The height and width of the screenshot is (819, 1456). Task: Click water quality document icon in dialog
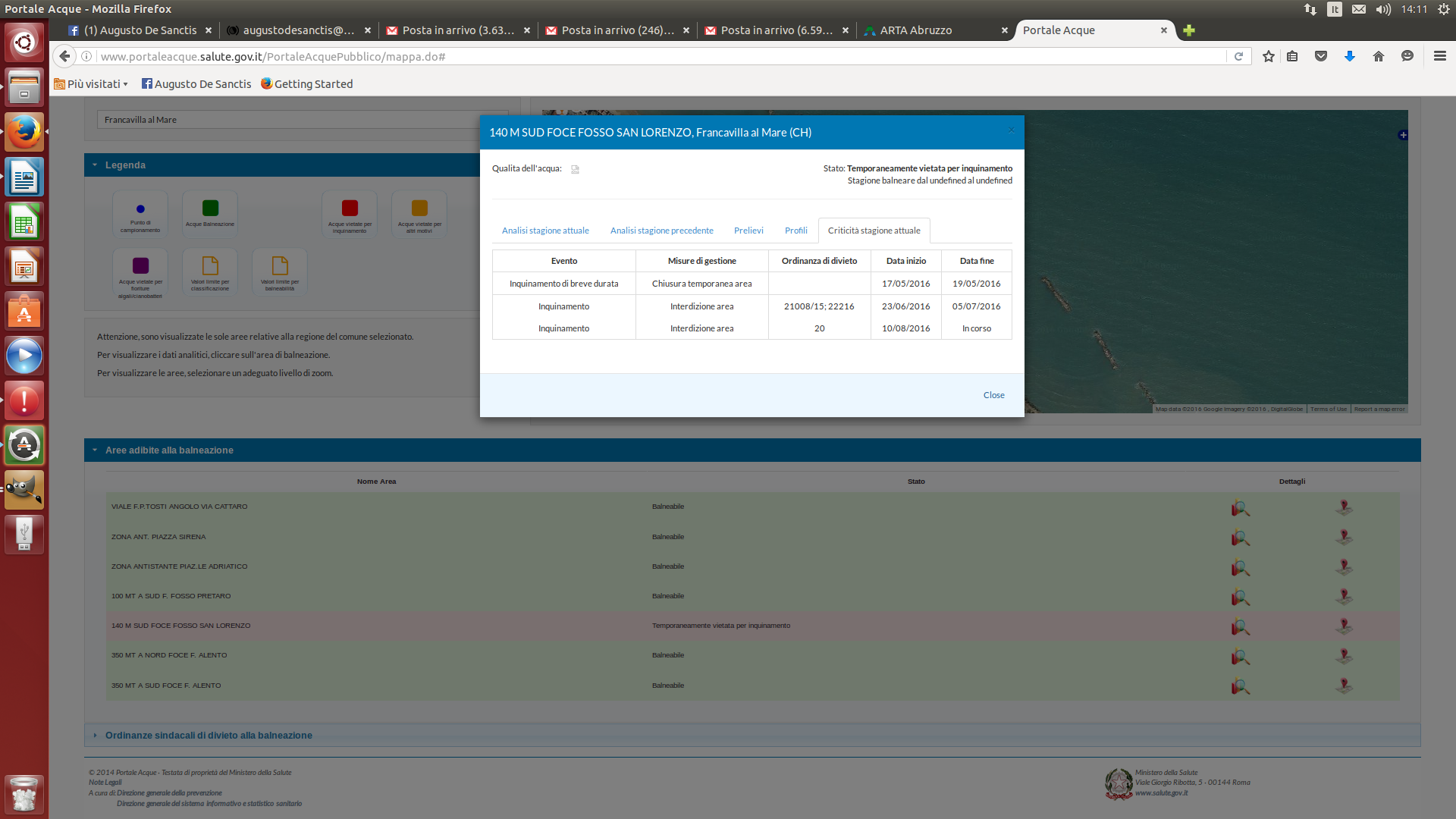[575, 170]
